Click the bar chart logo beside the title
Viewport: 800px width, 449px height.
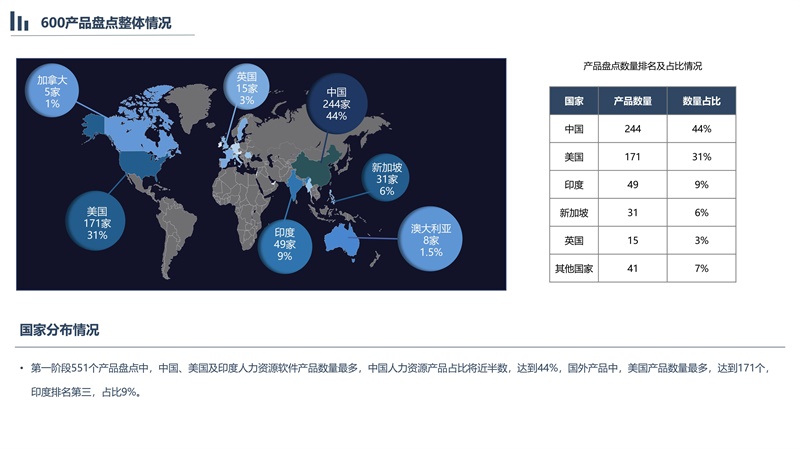20,22
